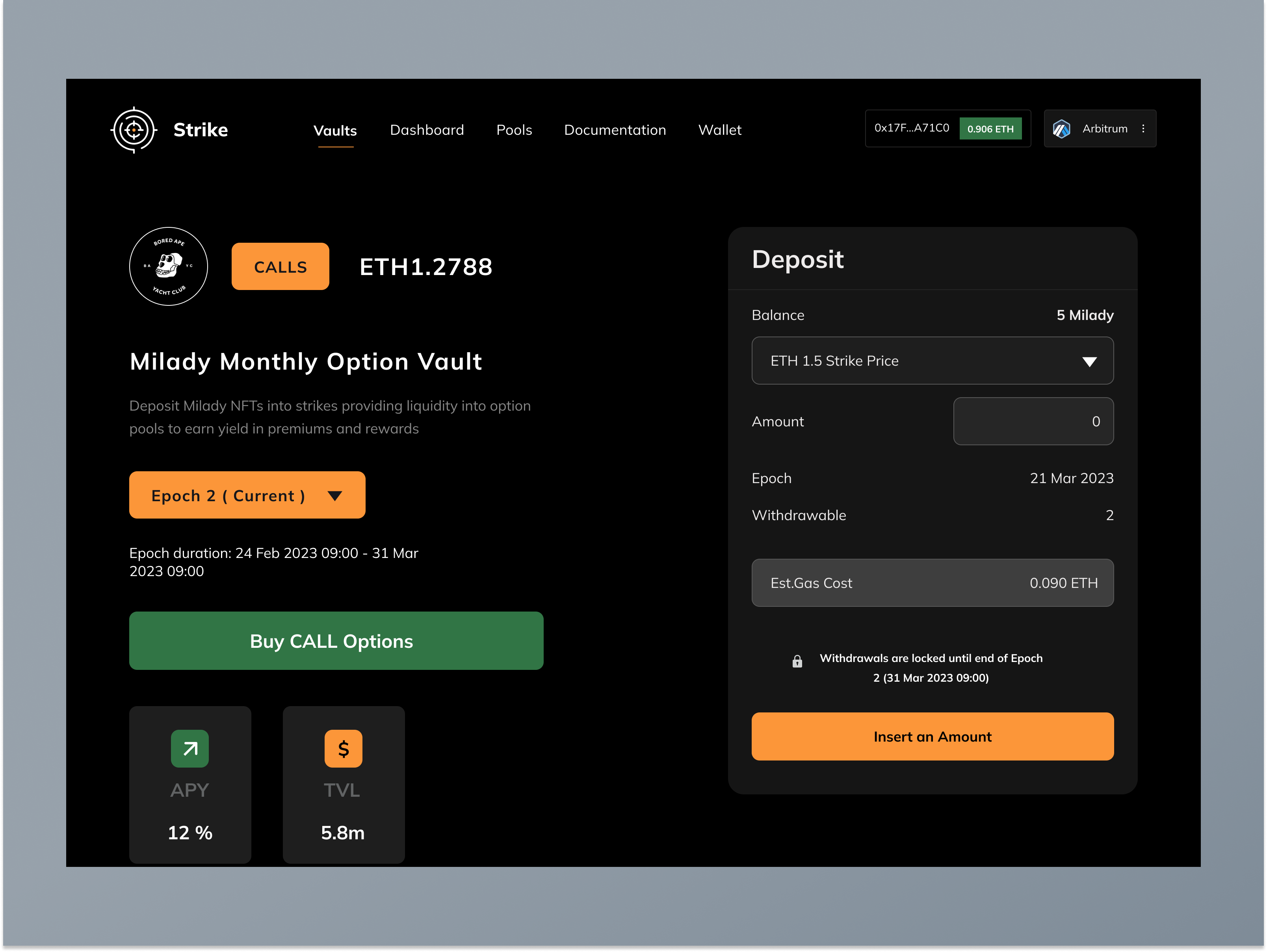Screen dimensions: 1267x952
Task: Click the Insert an Amount button
Action: tap(933, 736)
